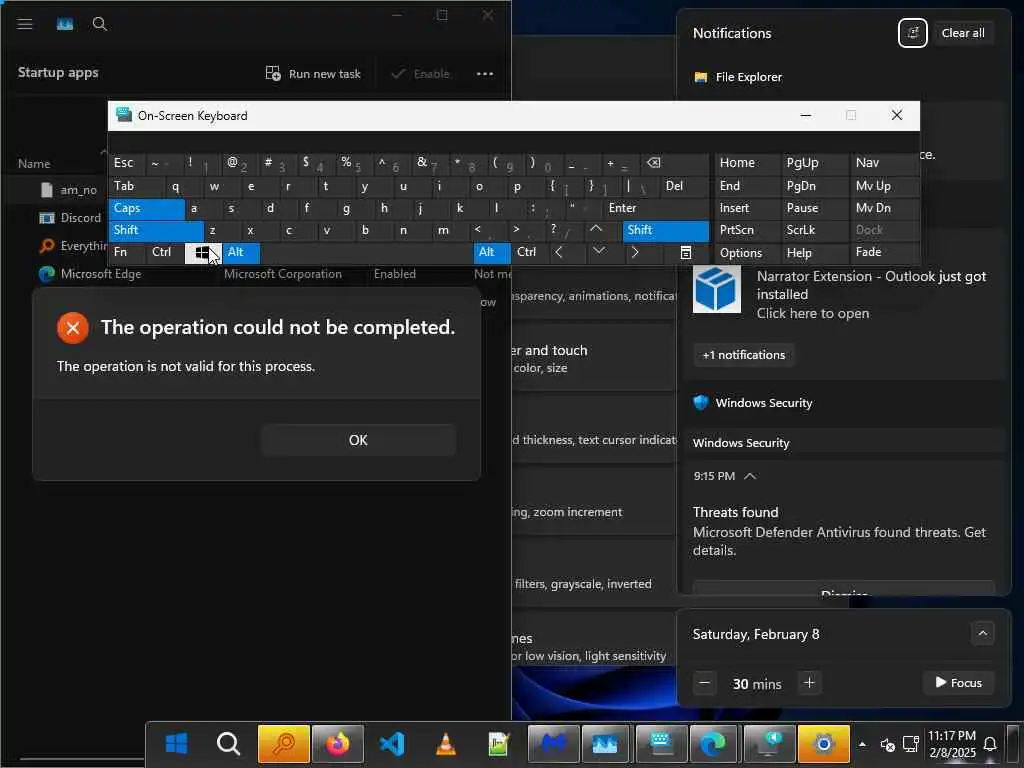
Task: Click OK in the error dialog
Action: 358,440
